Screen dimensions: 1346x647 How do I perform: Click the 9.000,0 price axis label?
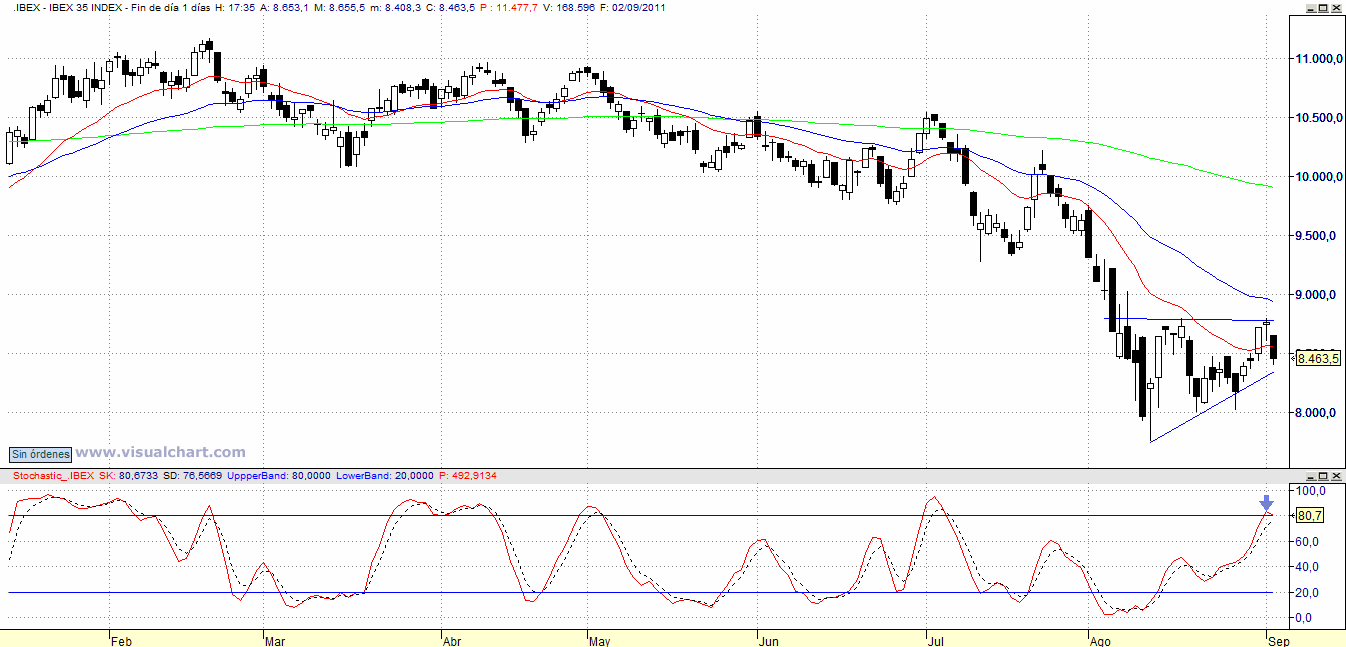coord(1318,295)
